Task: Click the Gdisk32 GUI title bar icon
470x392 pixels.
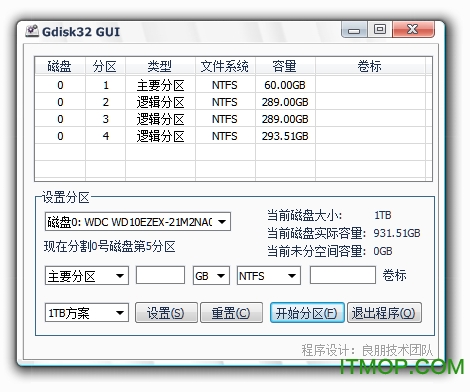Action: (x=32, y=31)
